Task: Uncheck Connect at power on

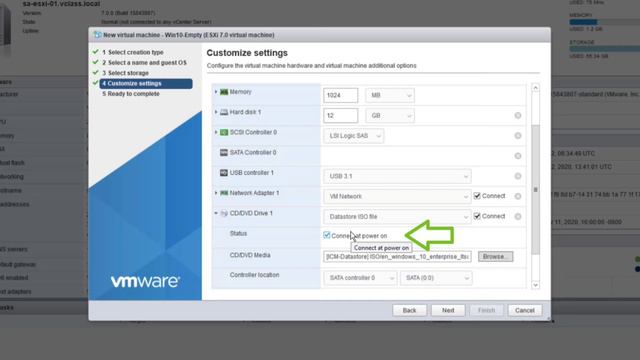Action: (x=327, y=235)
